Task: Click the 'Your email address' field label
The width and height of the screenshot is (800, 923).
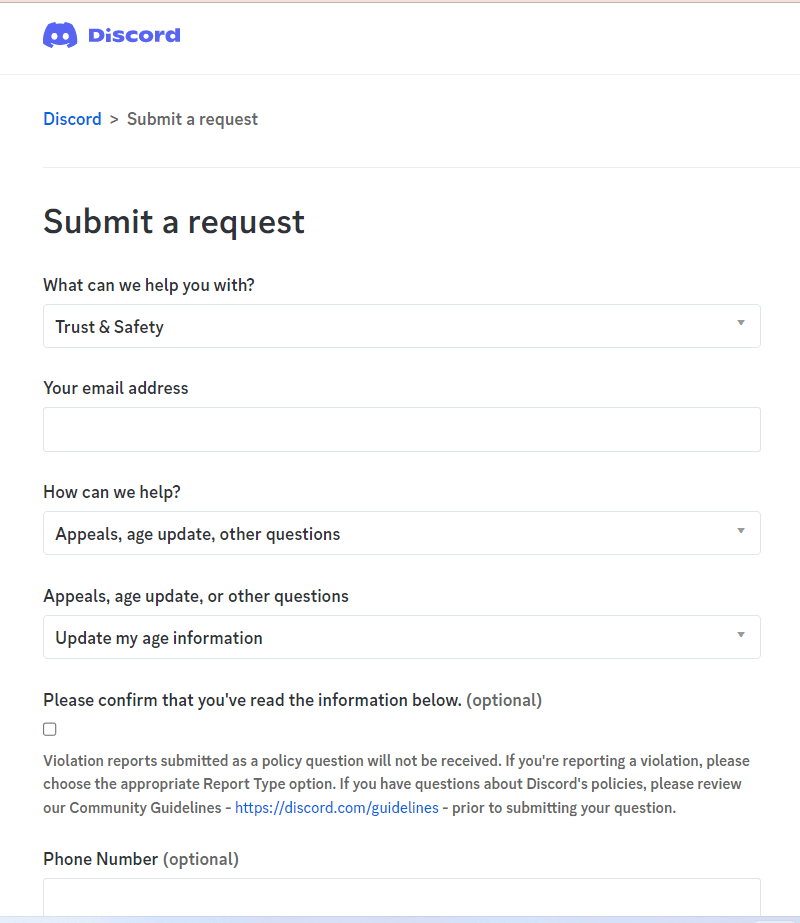Action: point(116,388)
